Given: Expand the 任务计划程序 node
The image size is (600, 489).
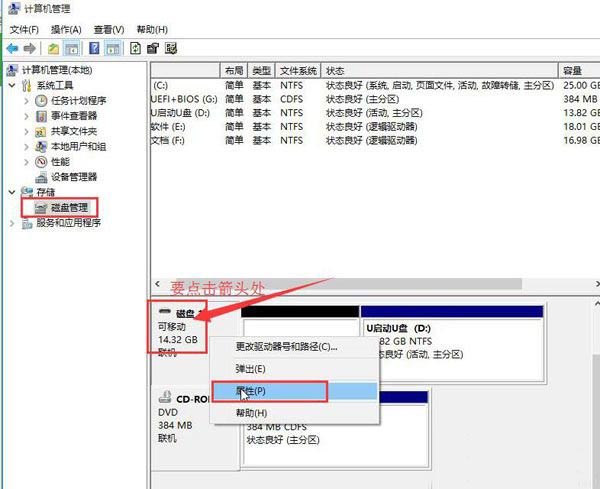Looking at the screenshot, I should click(26, 101).
